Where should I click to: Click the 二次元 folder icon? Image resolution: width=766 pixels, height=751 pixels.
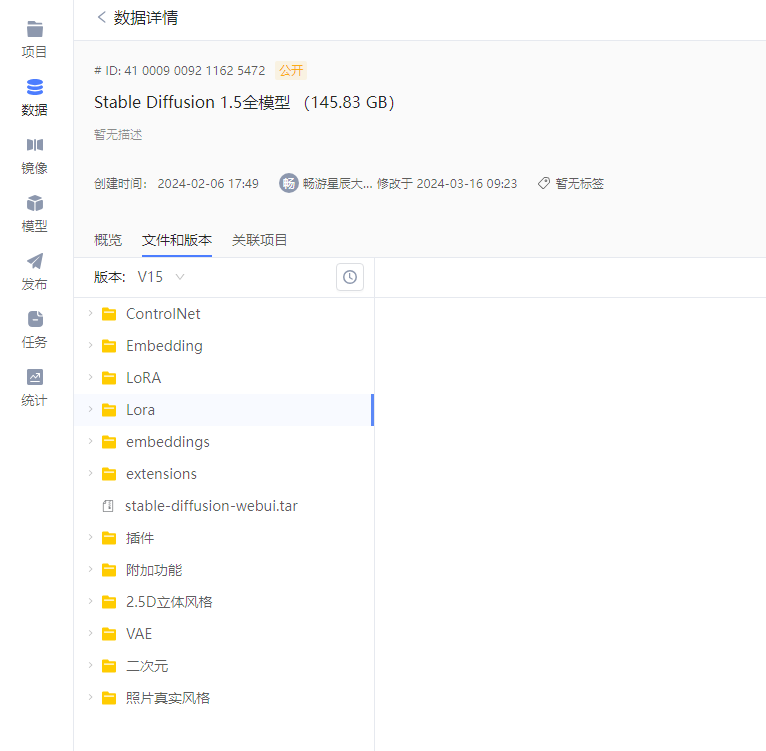click(109, 666)
